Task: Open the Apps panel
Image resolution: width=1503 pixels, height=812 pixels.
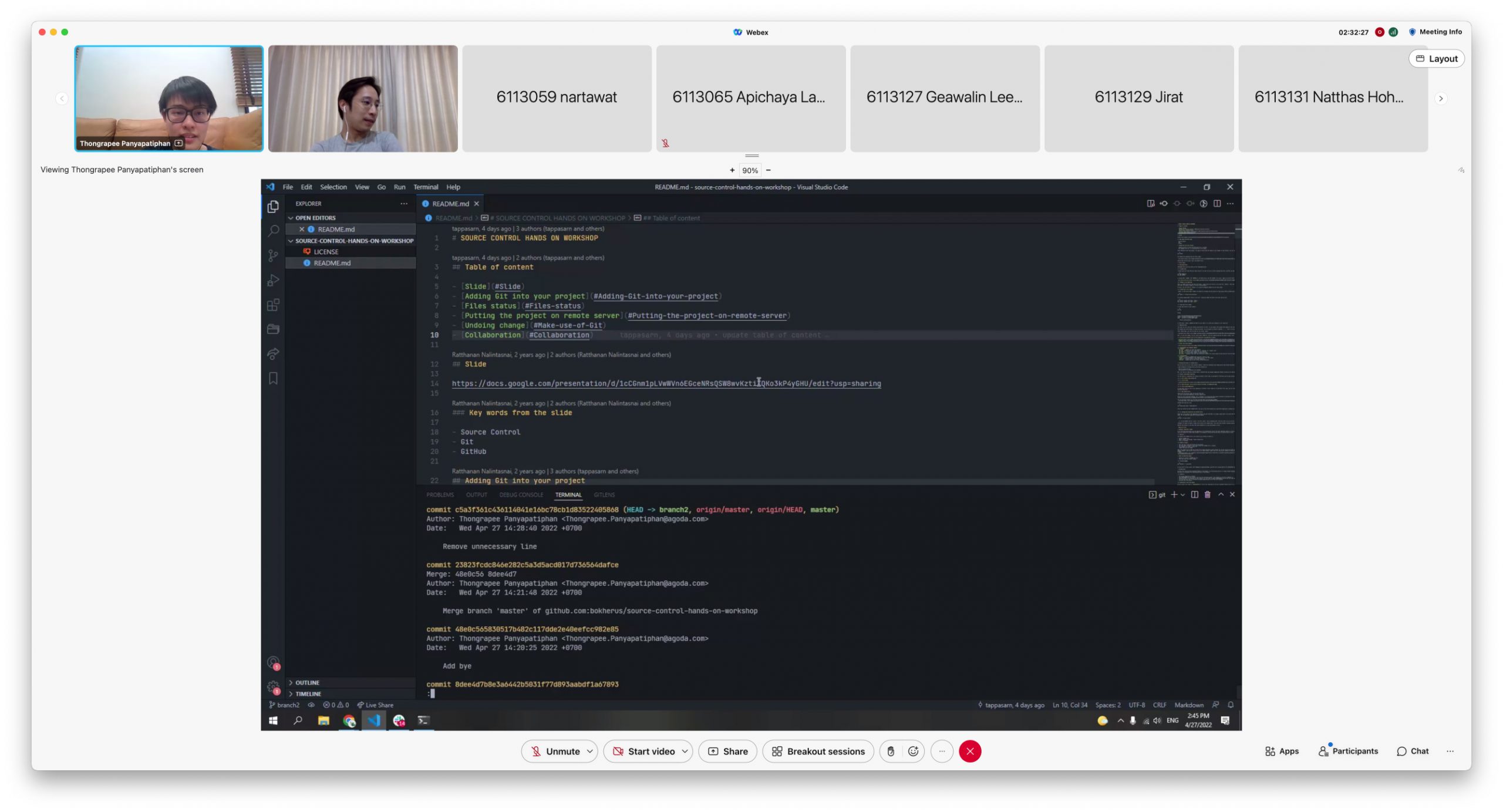Action: pos(1282,751)
